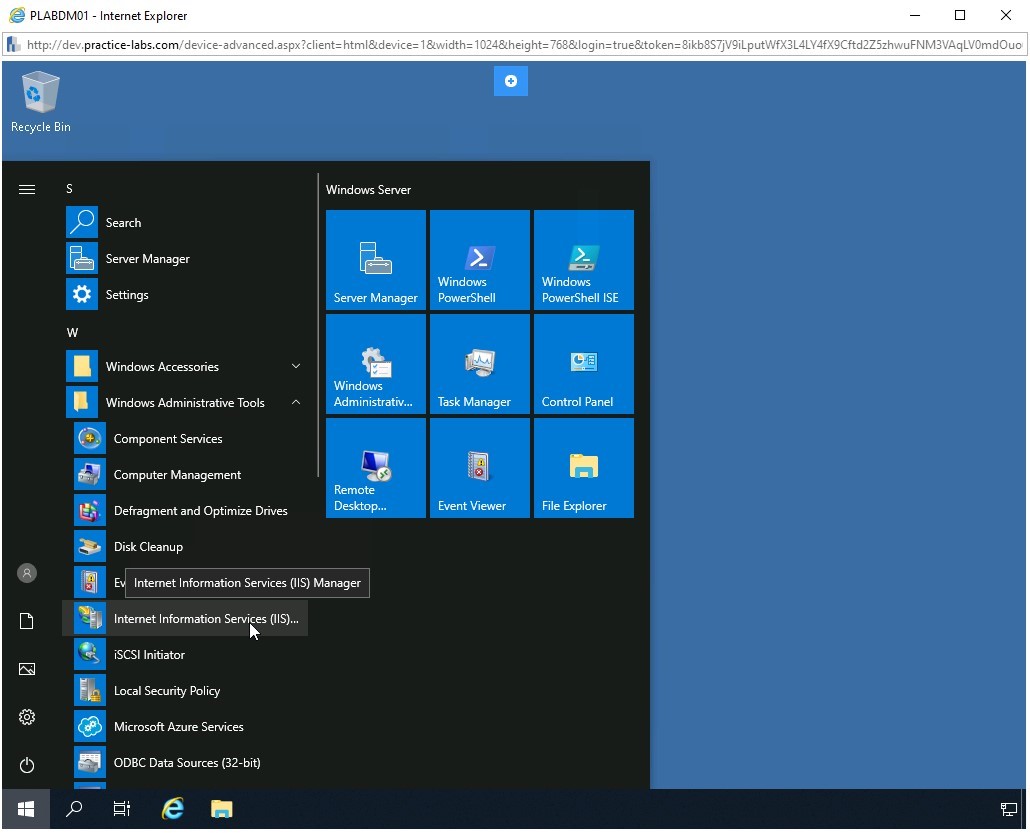Launch Windows PowerShell from its tile
The height and width of the screenshot is (833, 1030).
[479, 260]
